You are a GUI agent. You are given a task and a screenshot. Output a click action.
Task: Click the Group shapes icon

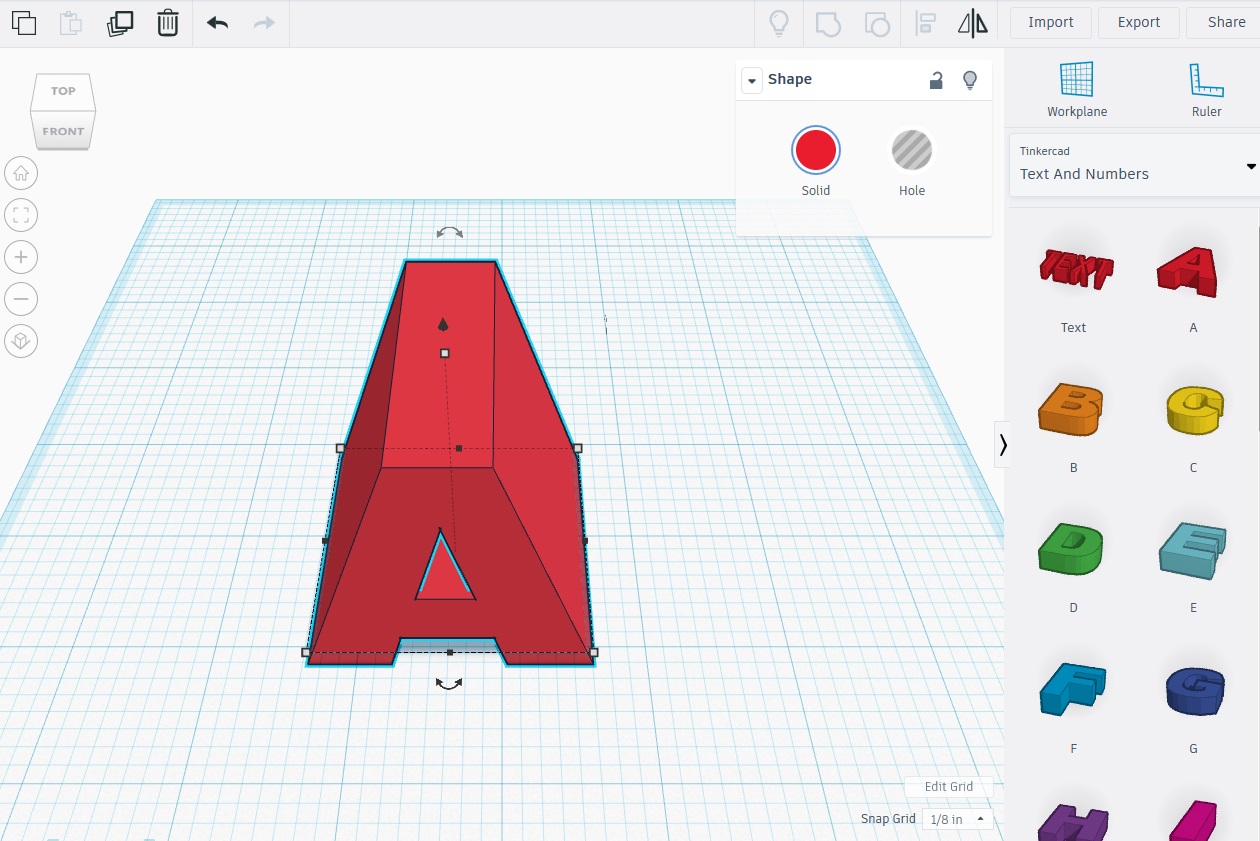tap(828, 22)
